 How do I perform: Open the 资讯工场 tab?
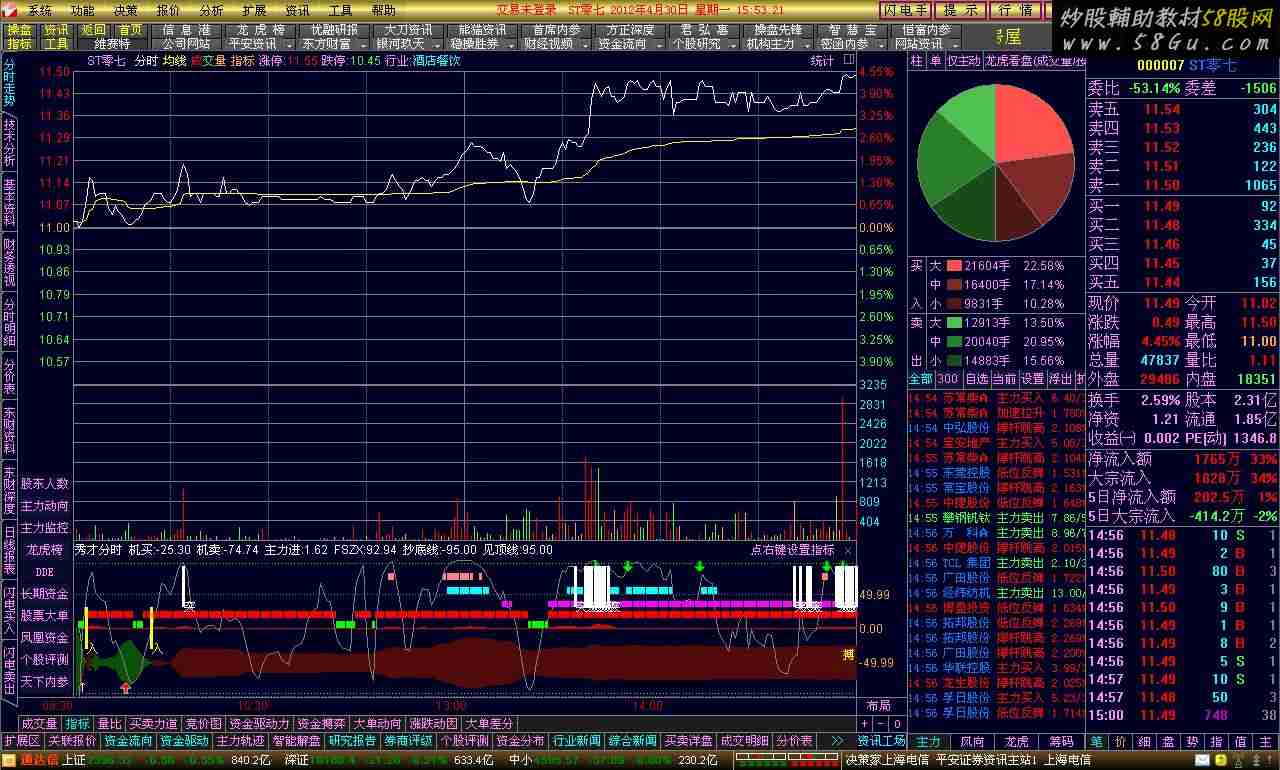click(881, 741)
